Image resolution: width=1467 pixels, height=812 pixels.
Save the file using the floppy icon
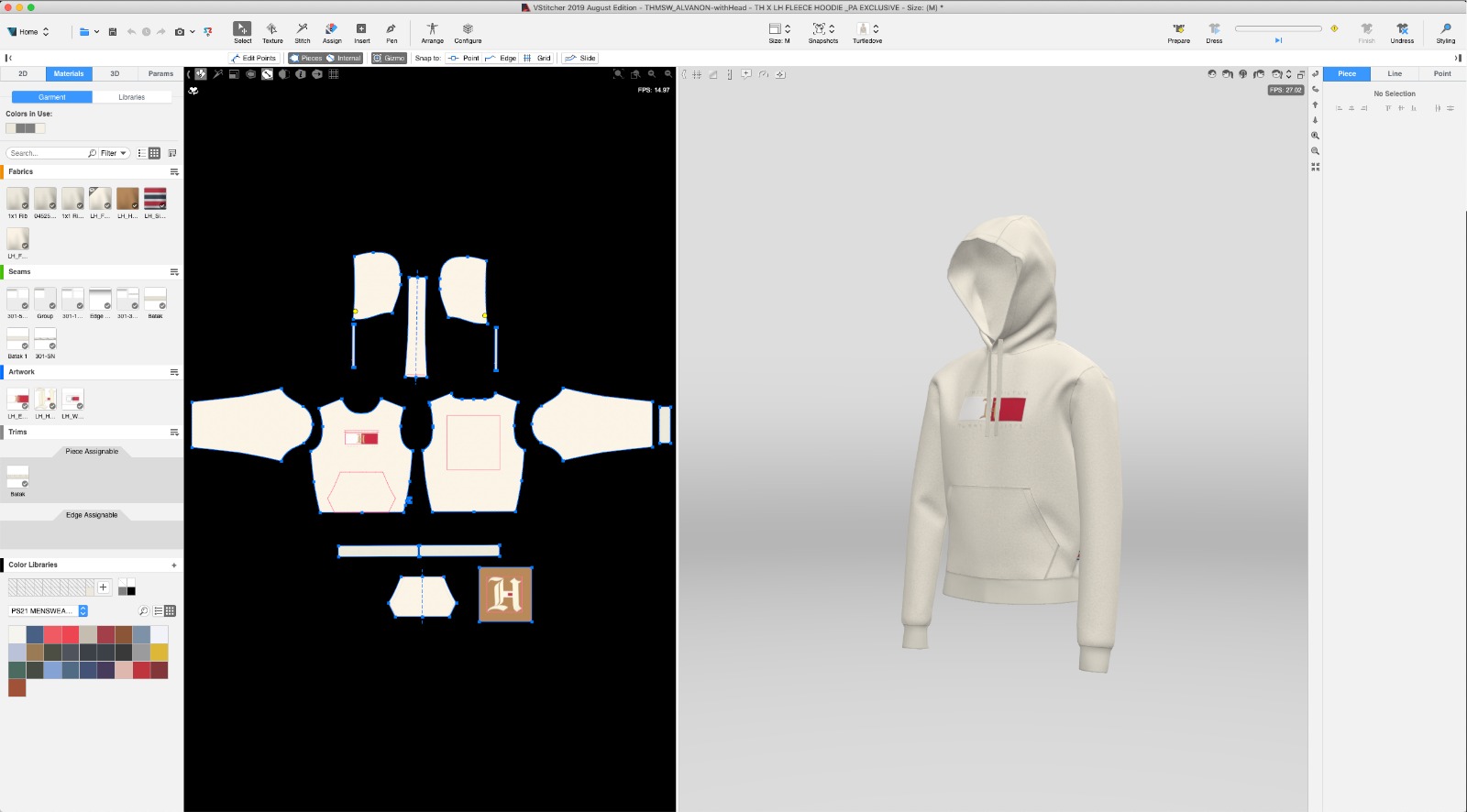(x=113, y=32)
